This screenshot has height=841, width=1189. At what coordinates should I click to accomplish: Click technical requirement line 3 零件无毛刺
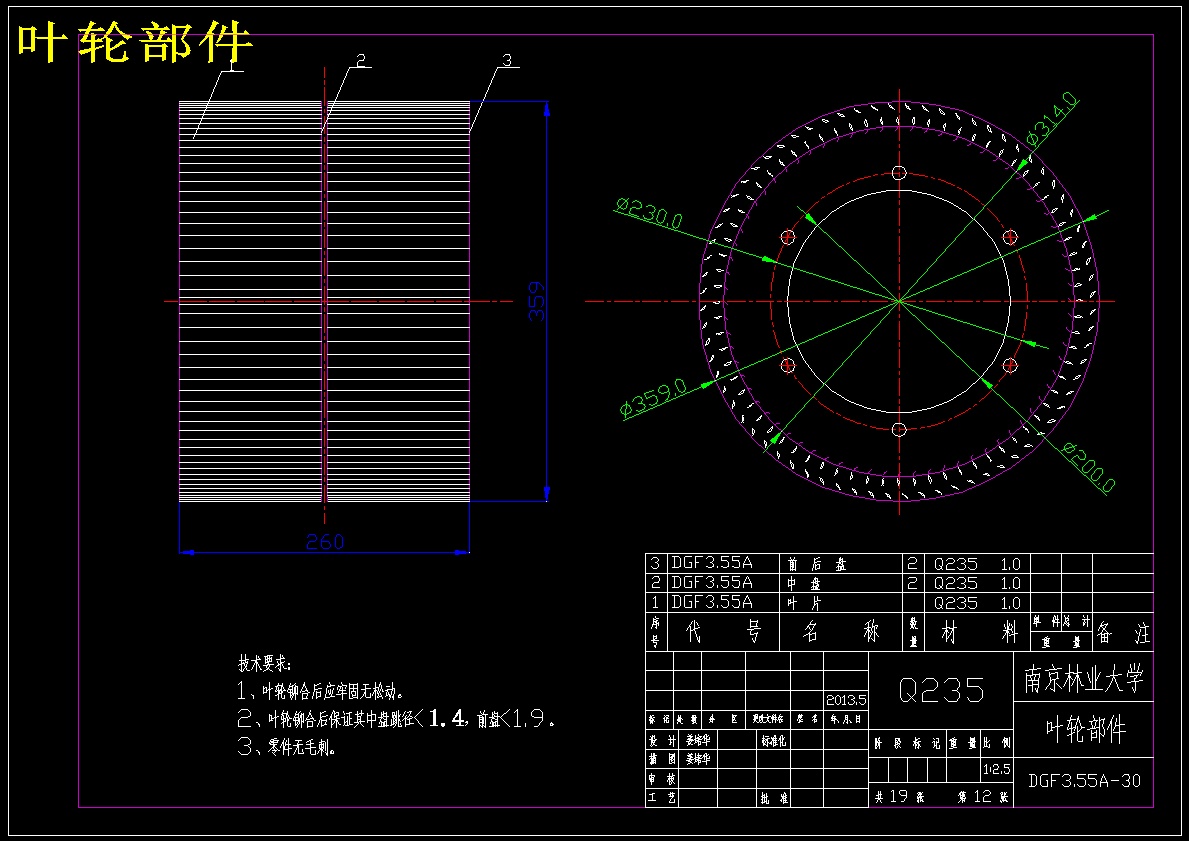coord(287,748)
